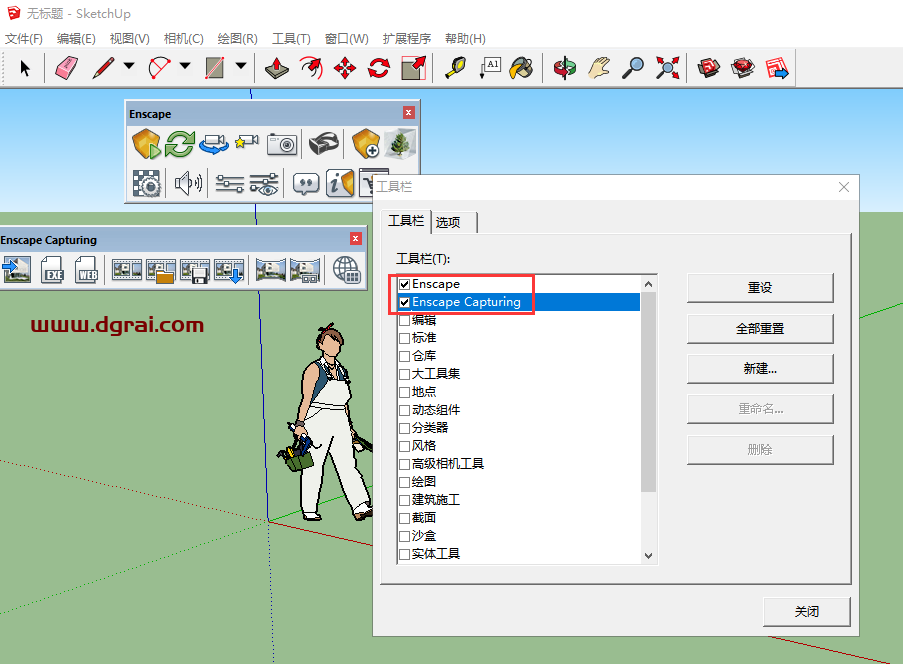Image resolution: width=903 pixels, height=664 pixels.
Task: Open Enscape asset library tree icon
Action: (400, 144)
